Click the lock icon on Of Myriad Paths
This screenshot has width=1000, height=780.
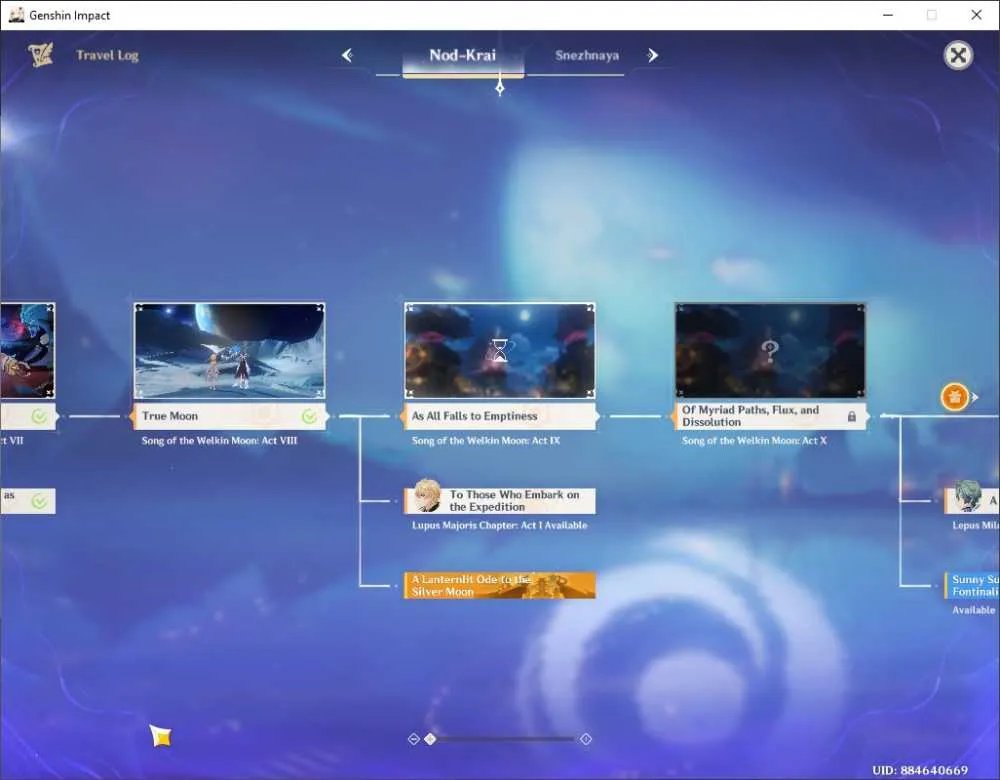point(851,416)
